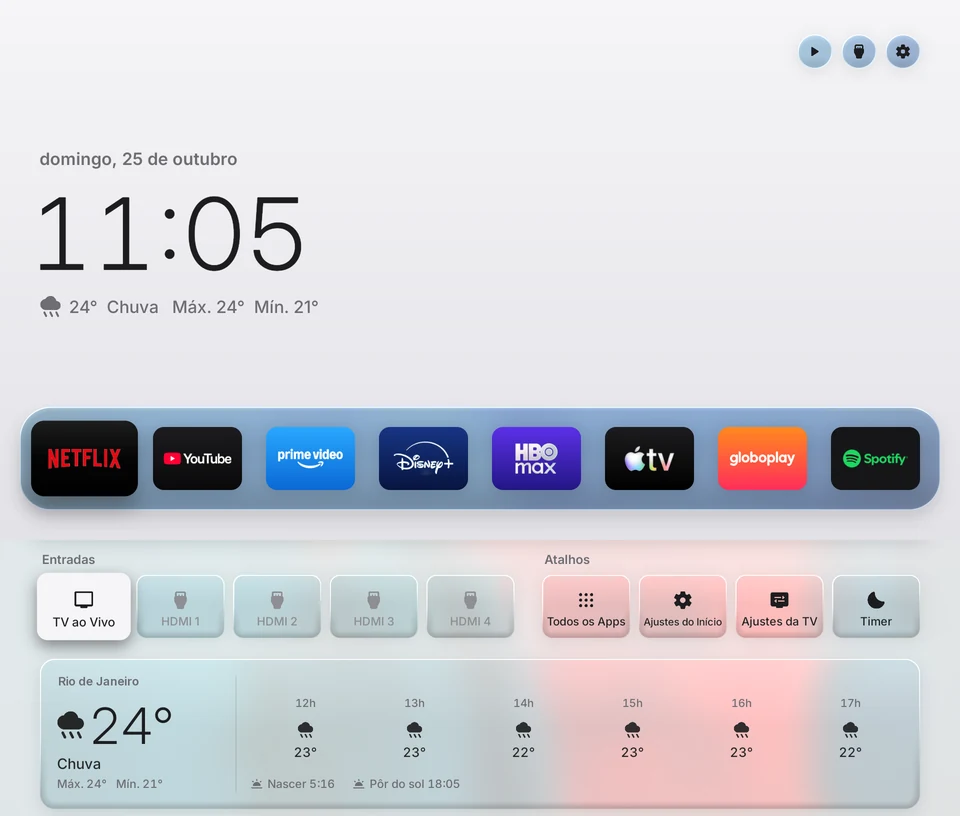
Task: Launch the YouTube app
Action: 197,459
